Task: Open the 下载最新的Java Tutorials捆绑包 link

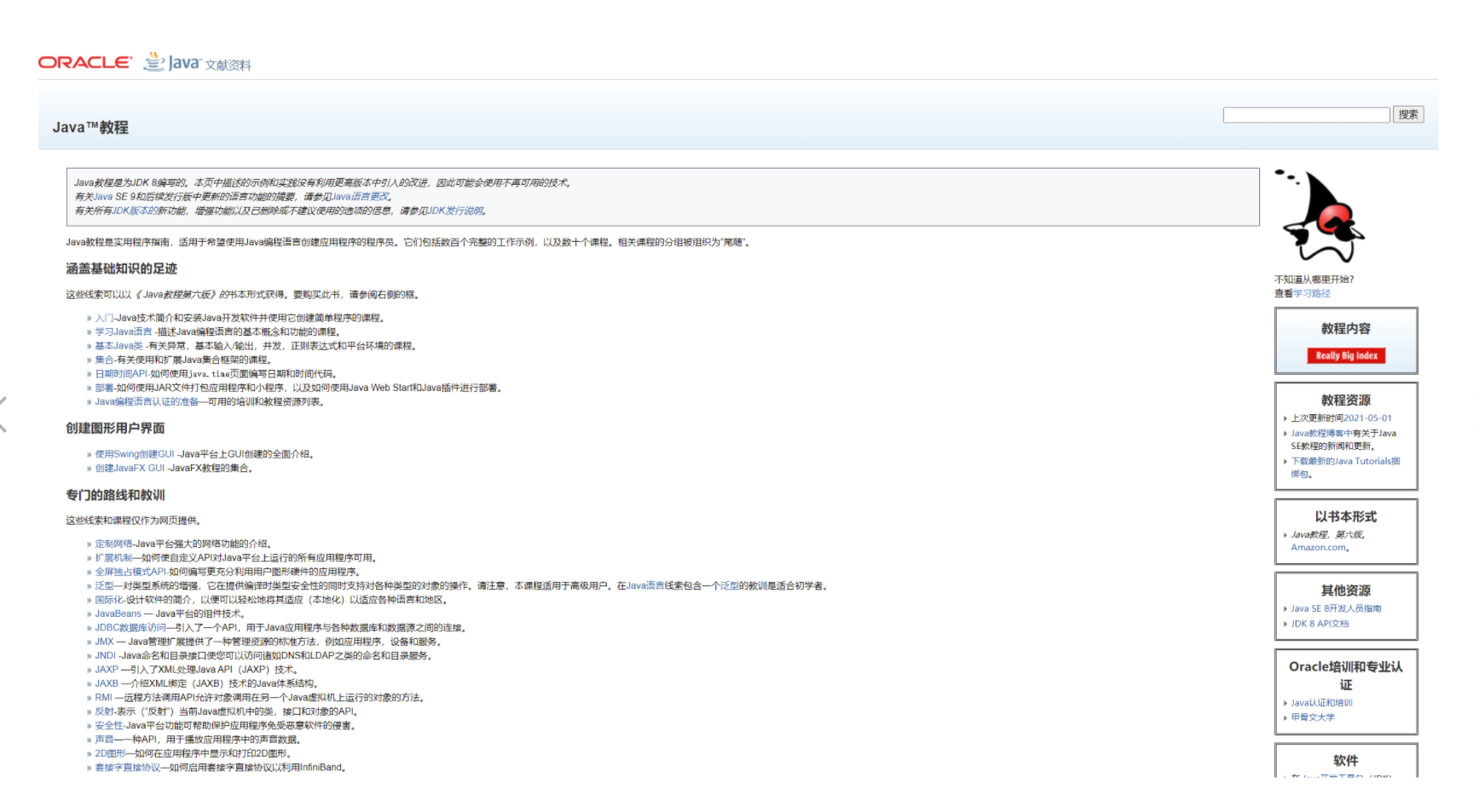Action: click(1345, 468)
